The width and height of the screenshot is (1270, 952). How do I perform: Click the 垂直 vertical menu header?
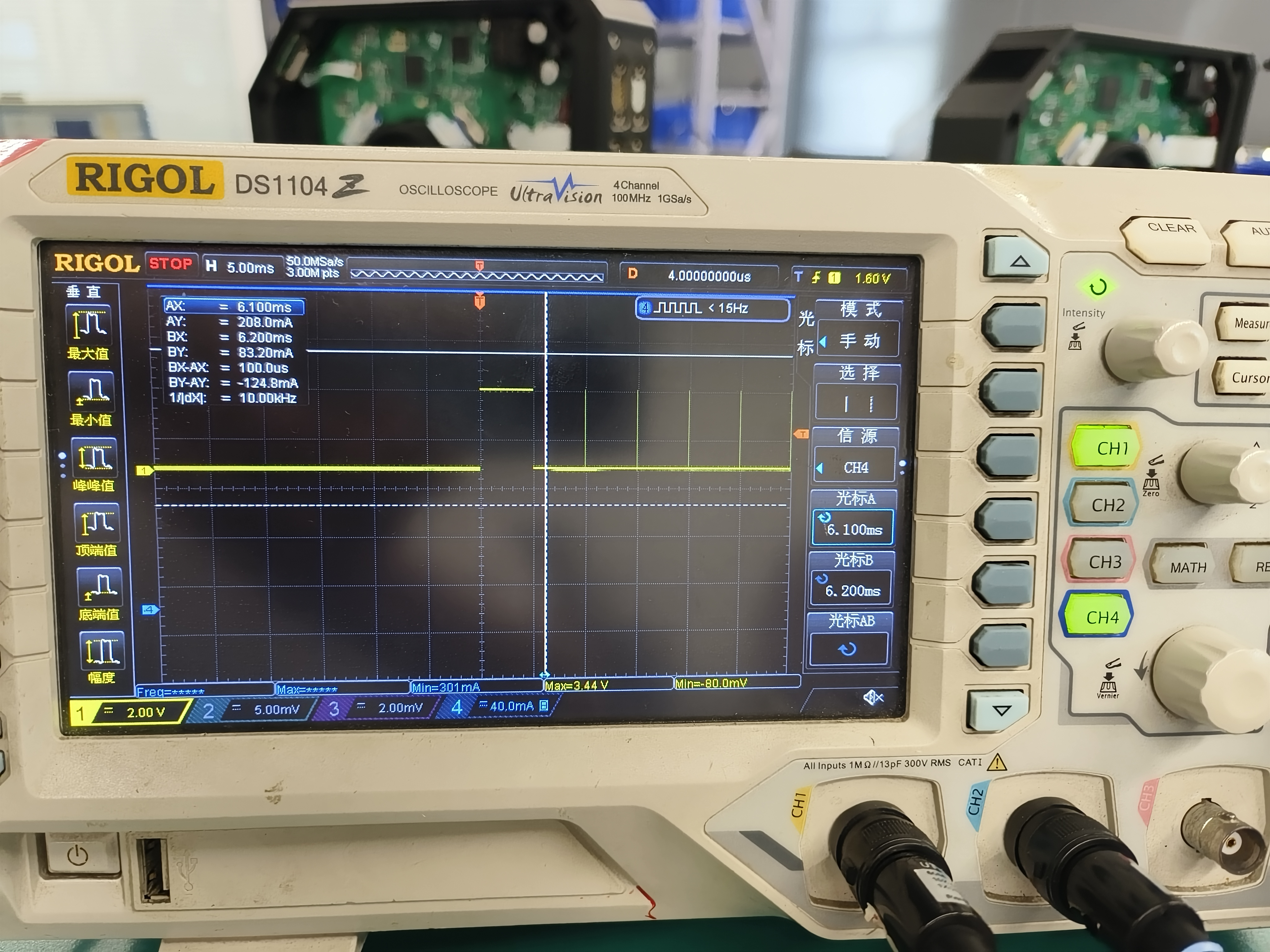pos(84,292)
